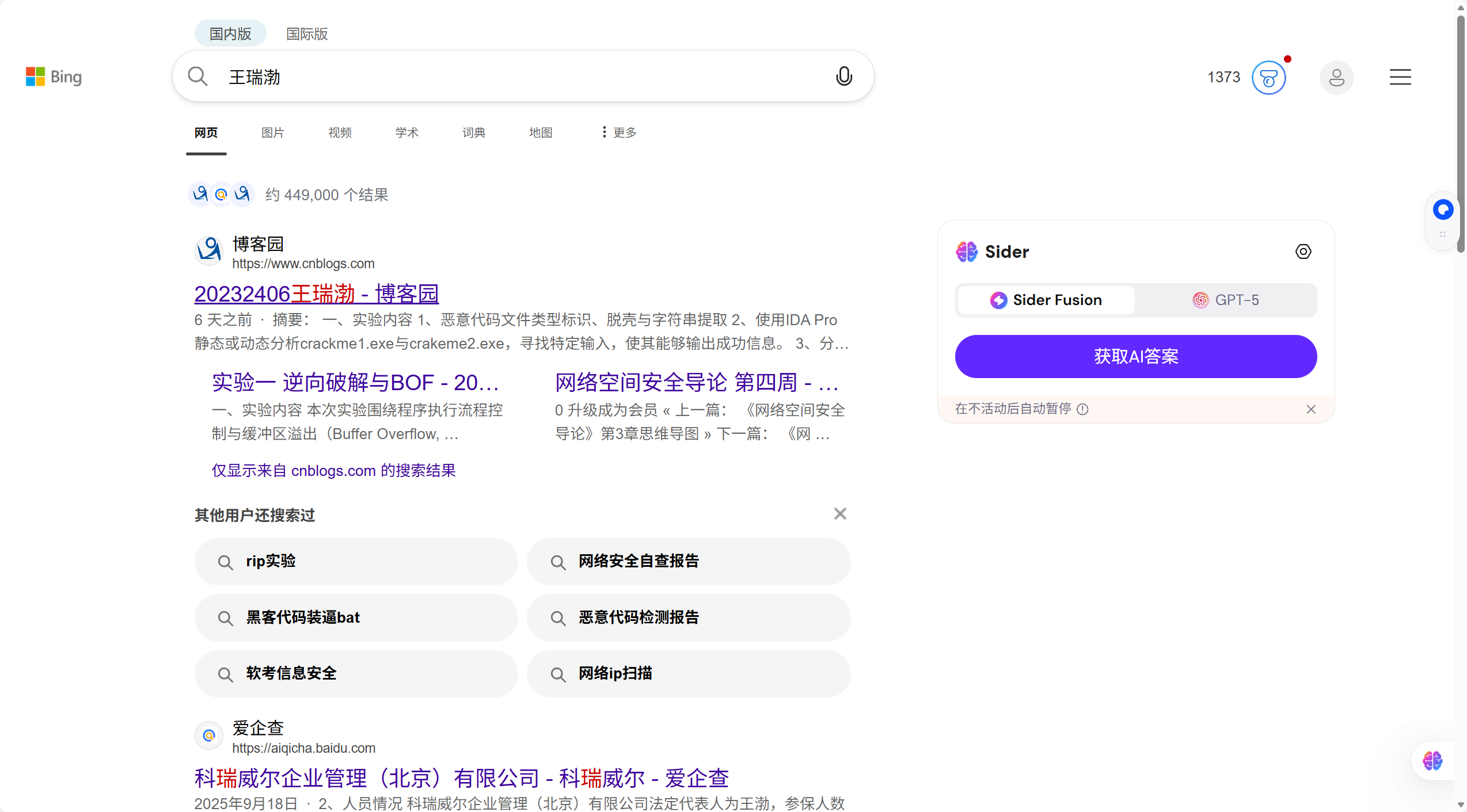Open the 图片 search tab

[272, 132]
